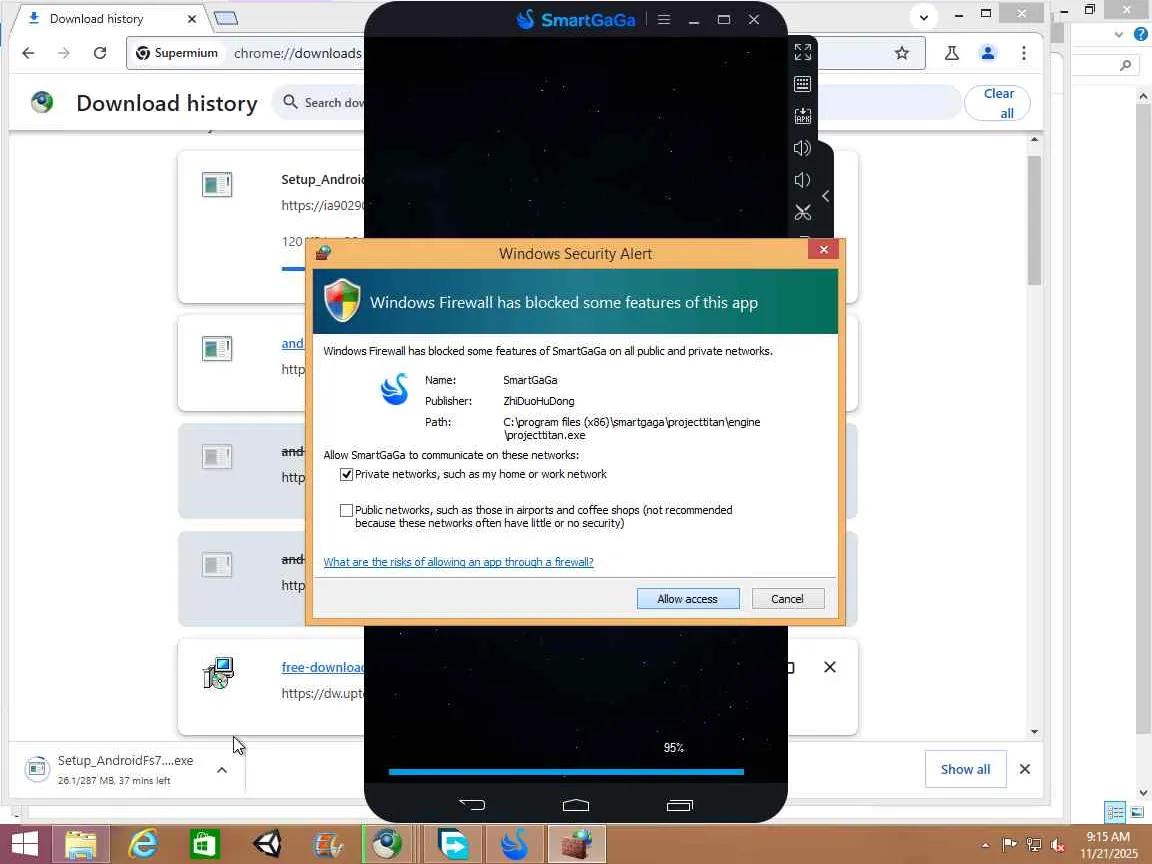This screenshot has height=864, width=1152.
Task: Click the volume up speaker icon
Action: 802,148
